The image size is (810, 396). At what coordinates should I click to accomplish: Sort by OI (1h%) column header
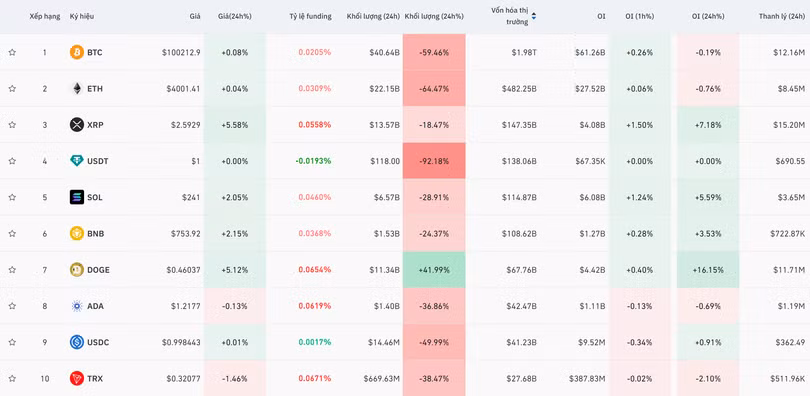coord(639,17)
